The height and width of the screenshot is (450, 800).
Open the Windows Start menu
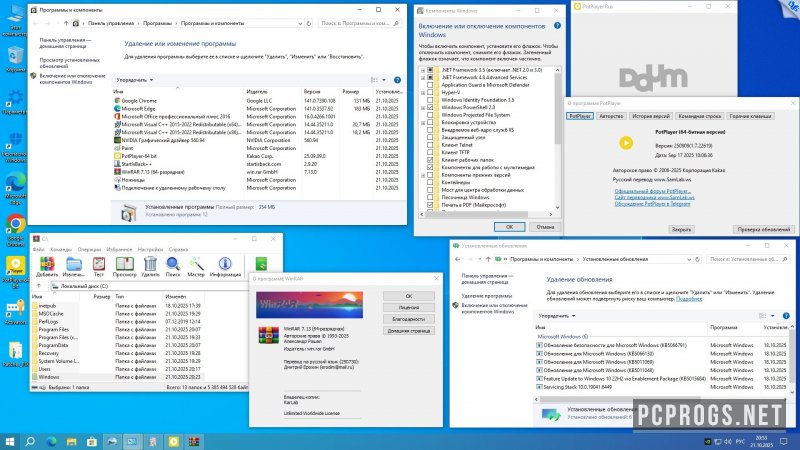tap(9, 441)
